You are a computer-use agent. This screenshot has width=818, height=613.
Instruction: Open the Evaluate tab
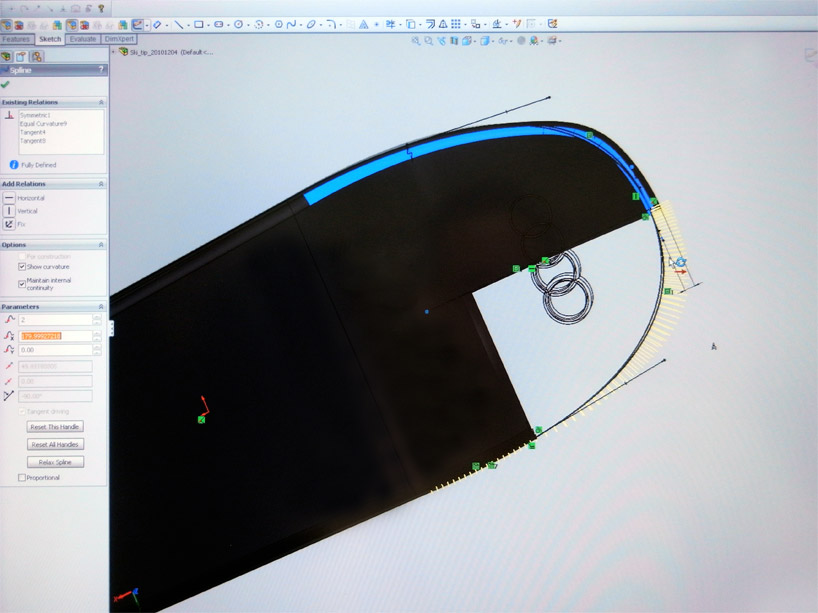click(83, 39)
